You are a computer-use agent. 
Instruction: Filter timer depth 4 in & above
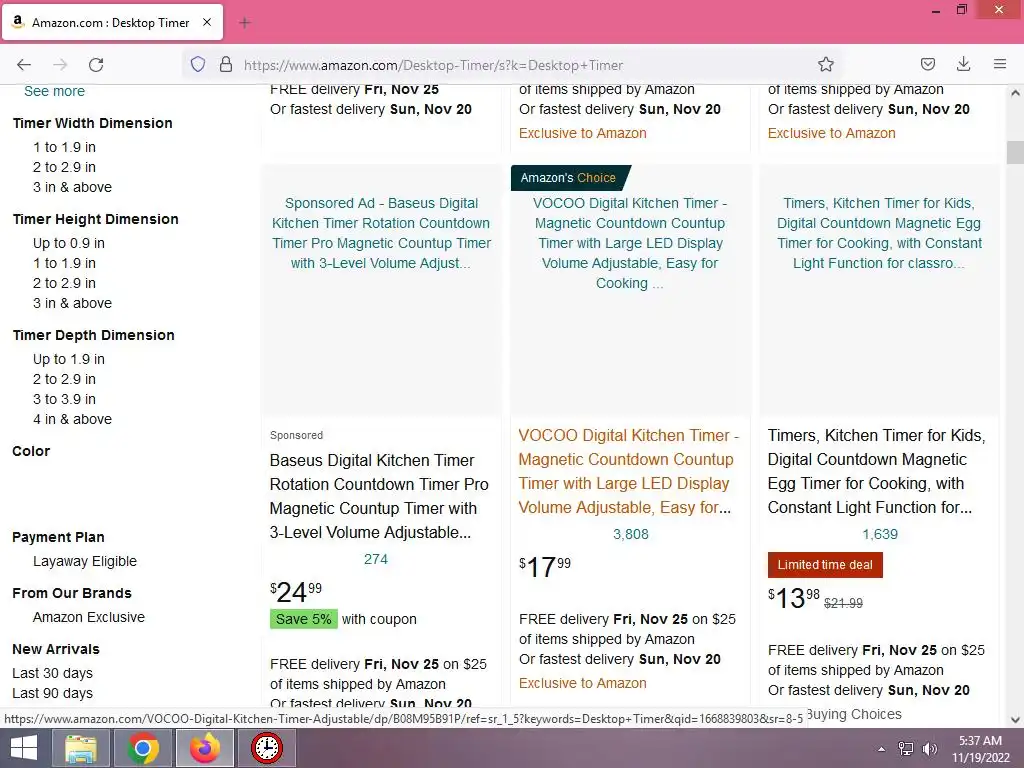[72, 419]
